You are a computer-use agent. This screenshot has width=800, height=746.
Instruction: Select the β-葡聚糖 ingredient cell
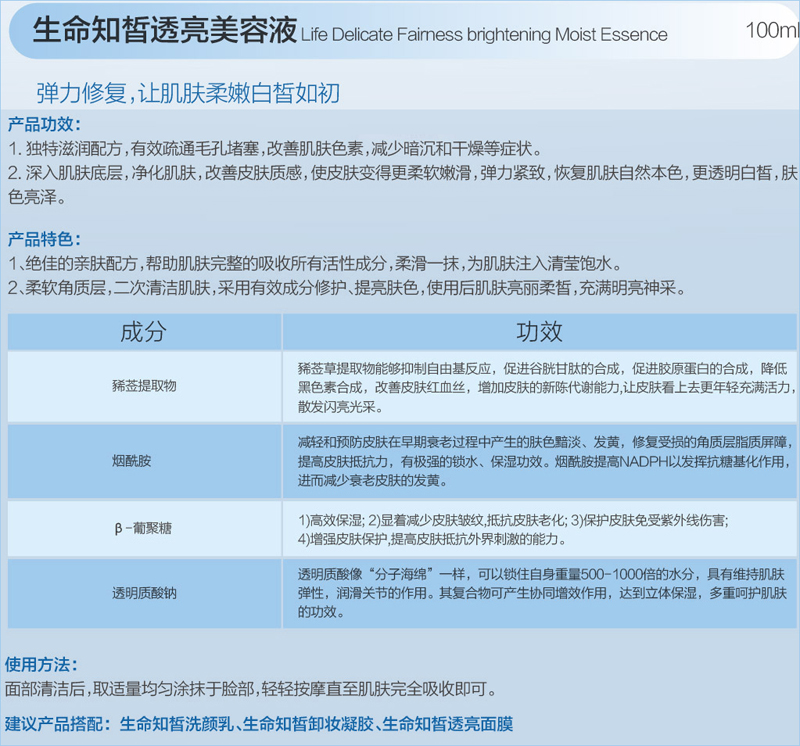coord(143,528)
